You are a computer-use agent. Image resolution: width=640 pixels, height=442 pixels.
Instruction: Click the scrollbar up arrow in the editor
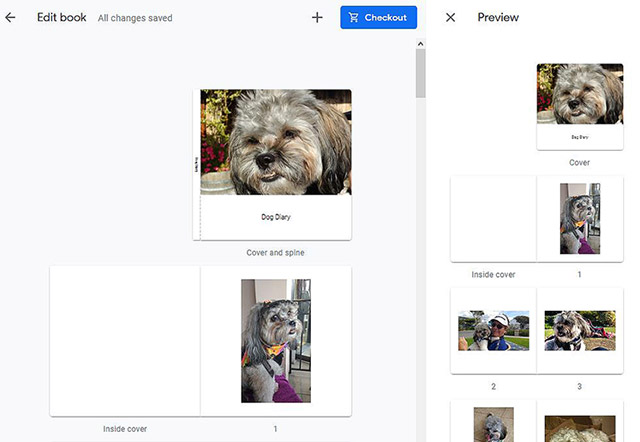pos(420,44)
